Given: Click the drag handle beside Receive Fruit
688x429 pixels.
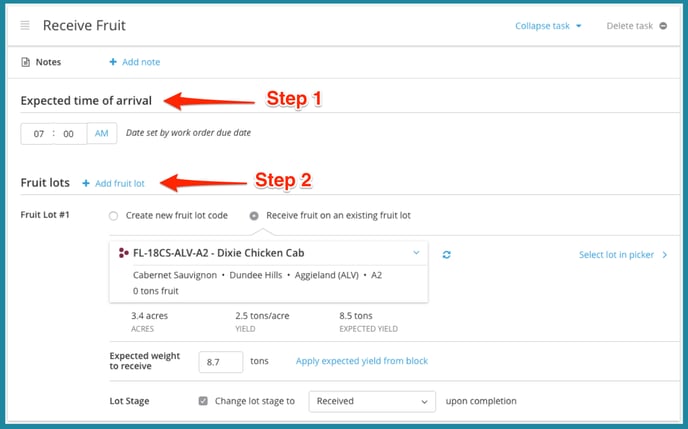Looking at the screenshot, I should 25,25.
